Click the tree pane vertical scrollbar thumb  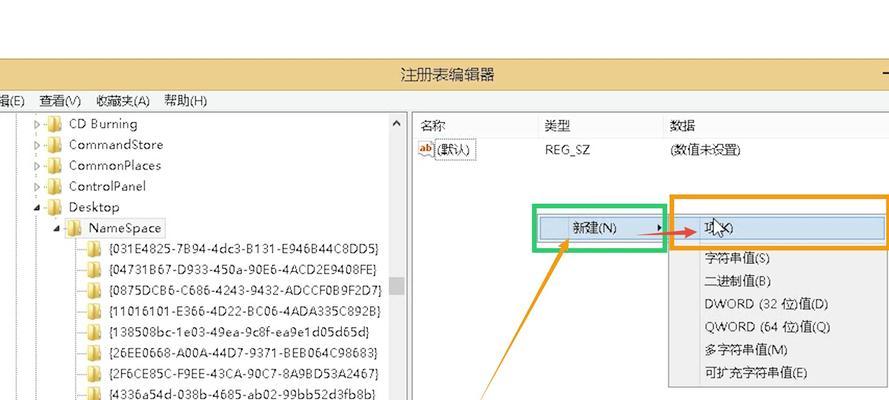click(397, 286)
